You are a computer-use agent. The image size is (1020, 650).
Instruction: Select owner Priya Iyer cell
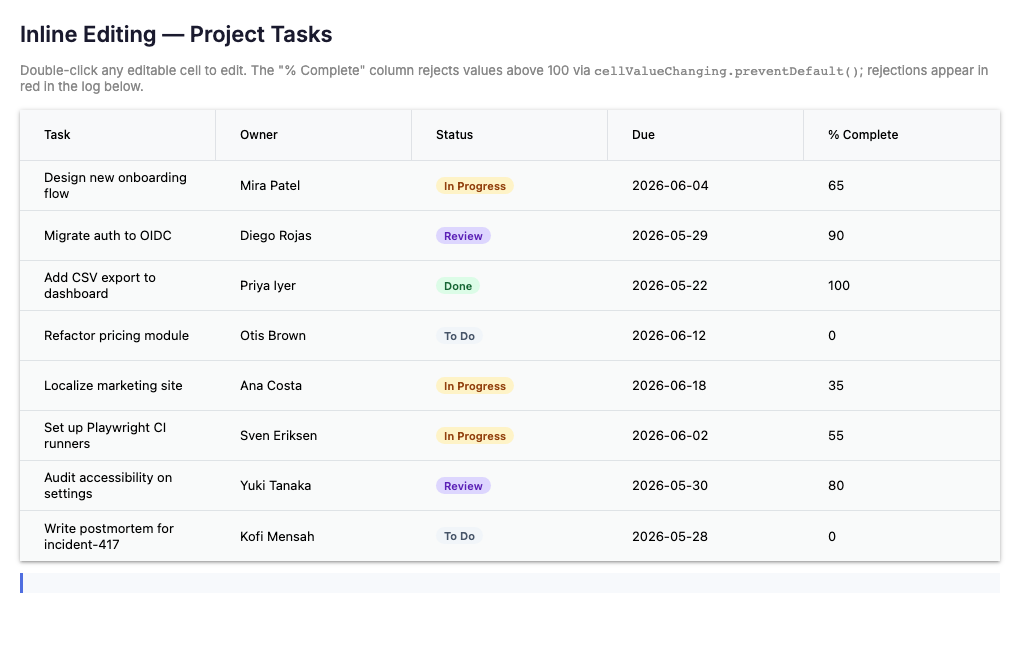click(x=314, y=286)
